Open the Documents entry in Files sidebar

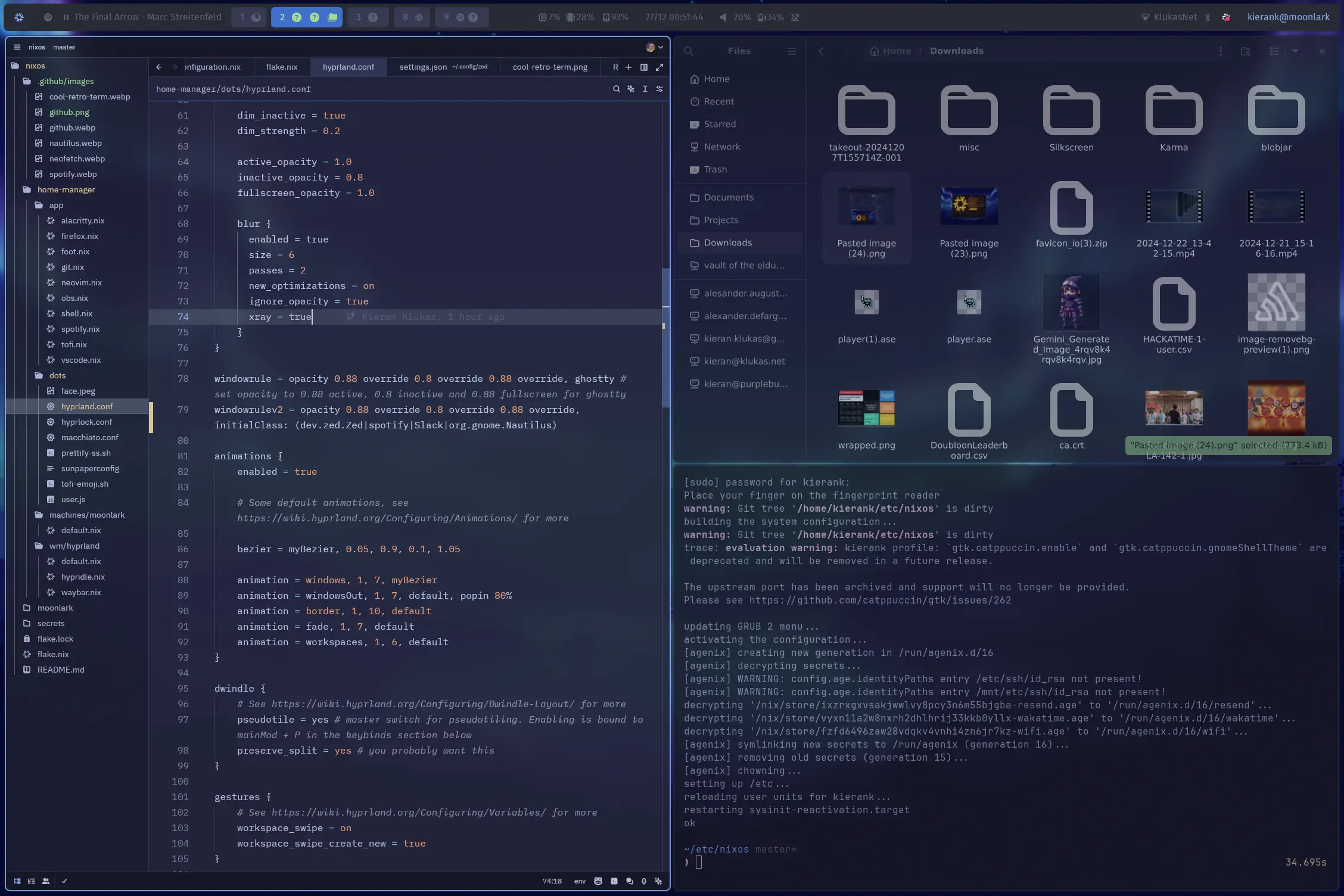point(728,197)
